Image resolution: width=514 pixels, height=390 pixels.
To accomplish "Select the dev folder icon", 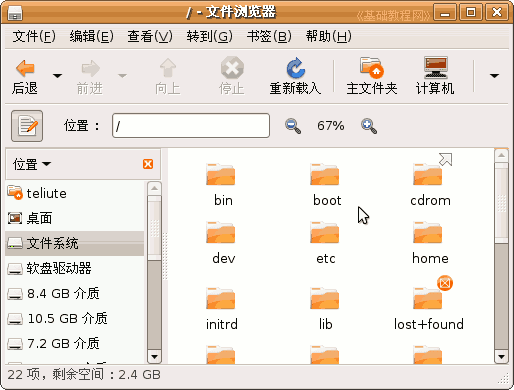I will [221, 232].
